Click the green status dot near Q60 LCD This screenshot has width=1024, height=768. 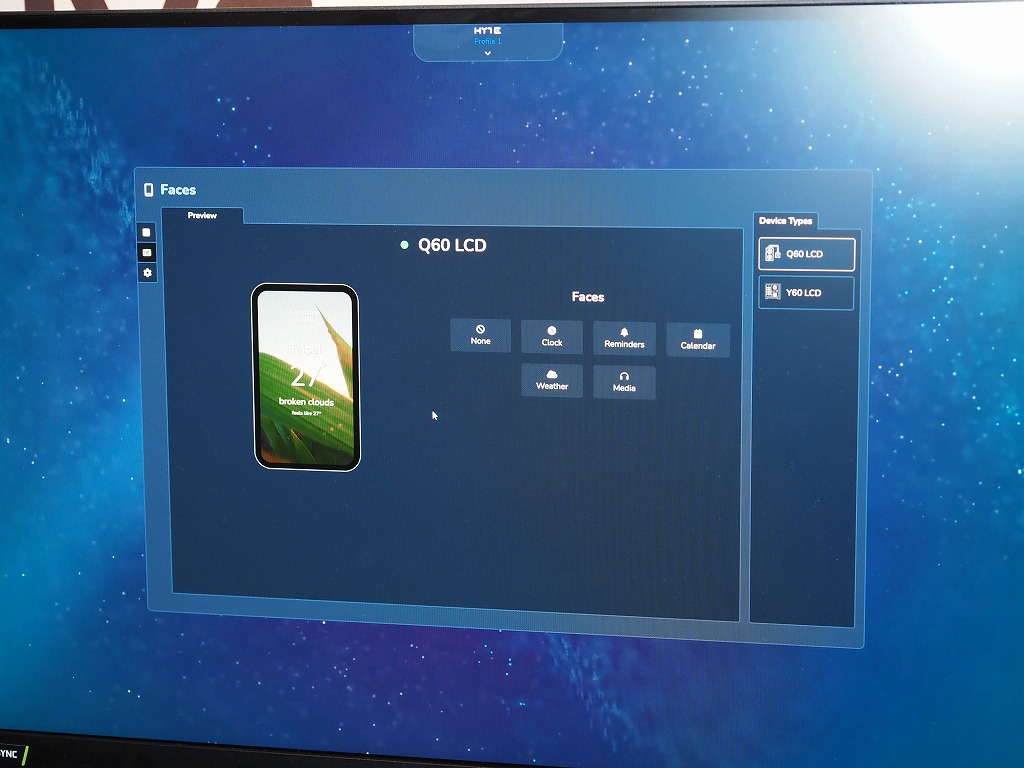404,245
